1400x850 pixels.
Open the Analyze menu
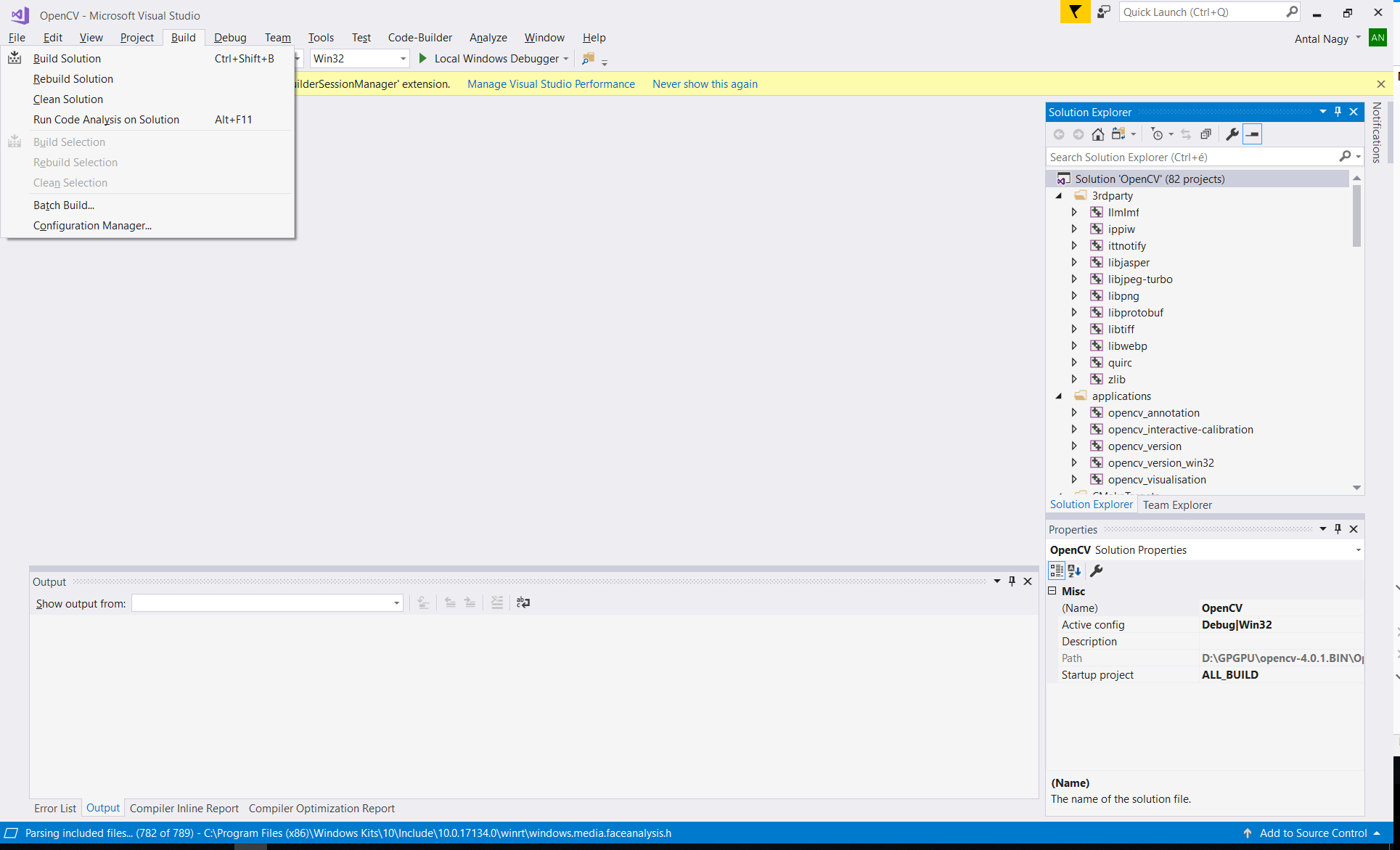coord(488,37)
